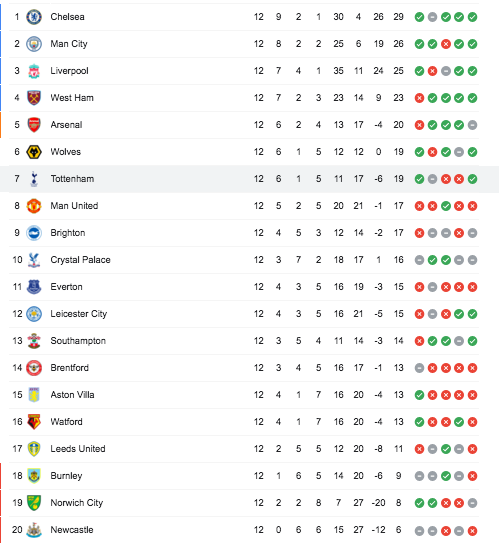This screenshot has width=499, height=544.
Task: Click the Liverpool club crest
Action: (34, 71)
